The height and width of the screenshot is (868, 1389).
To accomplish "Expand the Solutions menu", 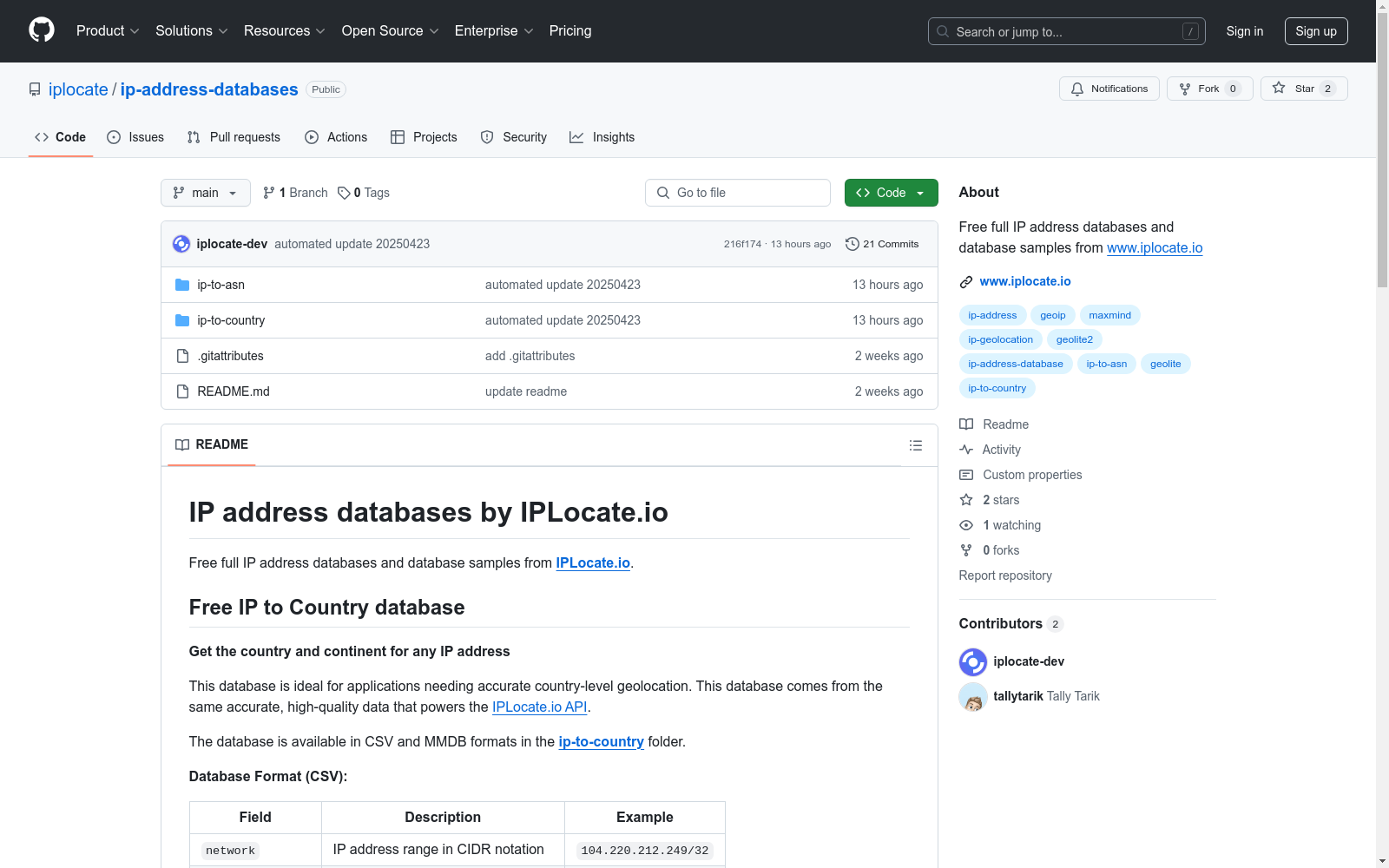I will pyautogui.click(x=192, y=31).
